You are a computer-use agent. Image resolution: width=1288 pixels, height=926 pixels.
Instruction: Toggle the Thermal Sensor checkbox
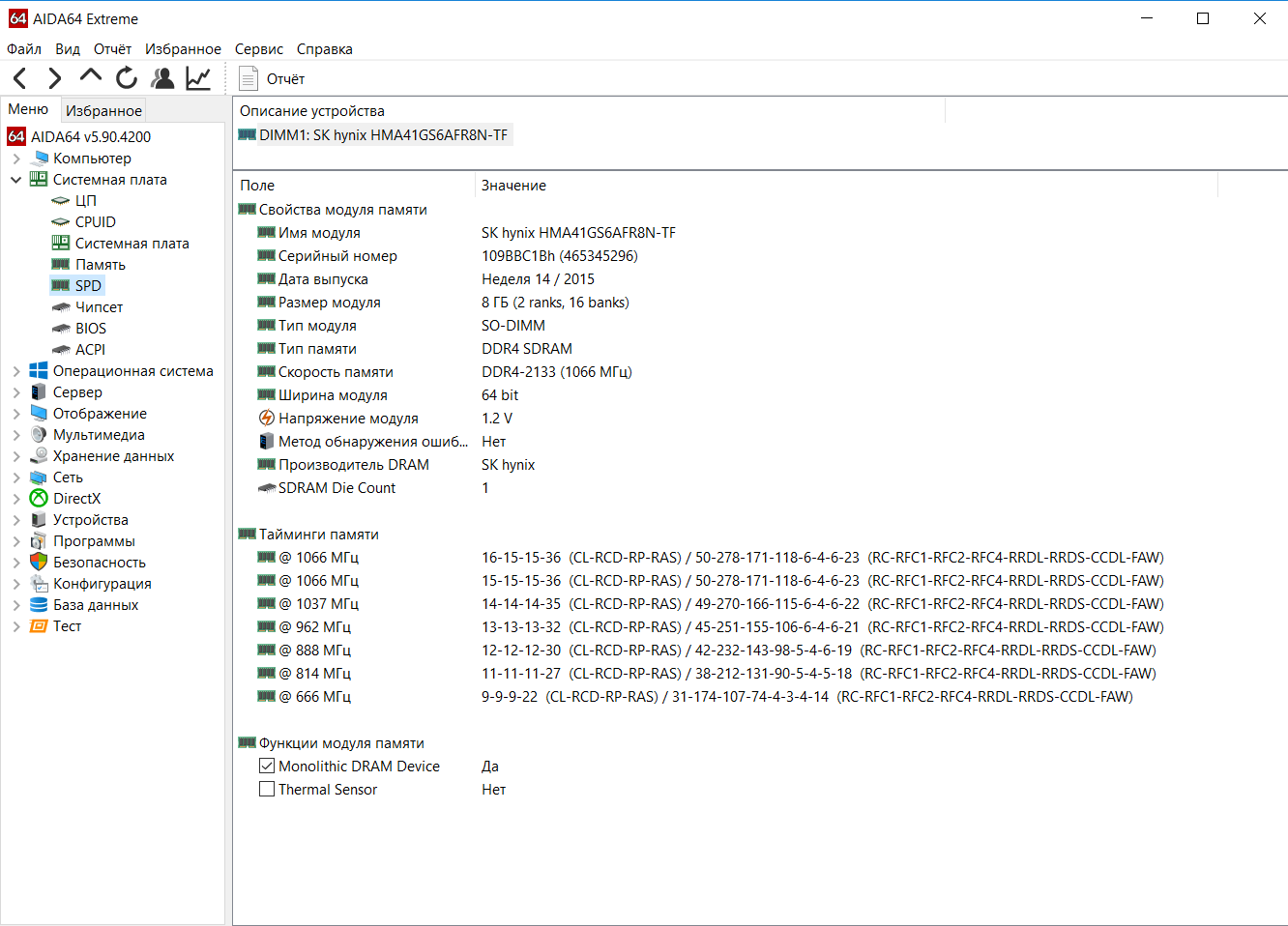tap(267, 790)
